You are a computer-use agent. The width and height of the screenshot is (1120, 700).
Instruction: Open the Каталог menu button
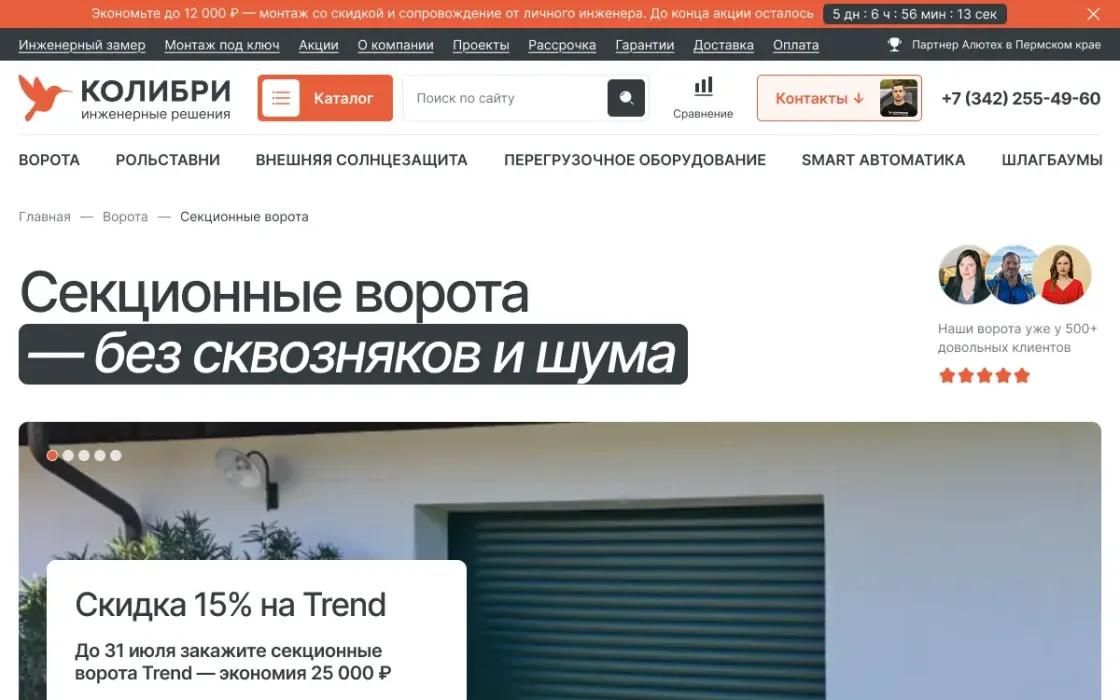(325, 98)
